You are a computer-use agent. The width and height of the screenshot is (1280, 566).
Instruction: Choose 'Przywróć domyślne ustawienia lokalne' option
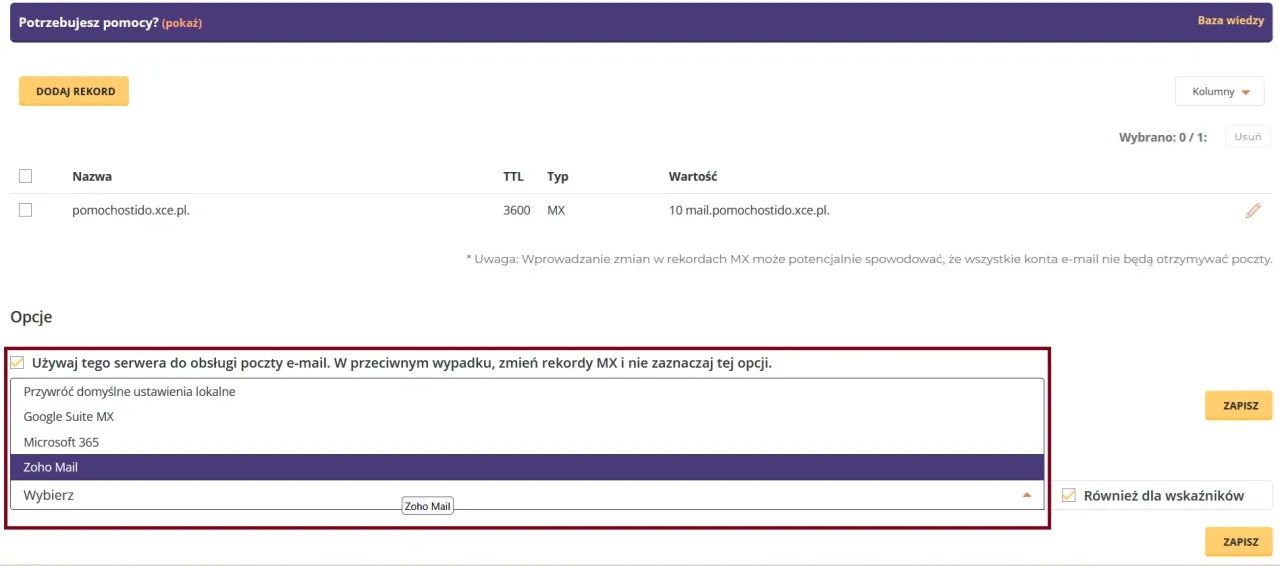coord(129,392)
